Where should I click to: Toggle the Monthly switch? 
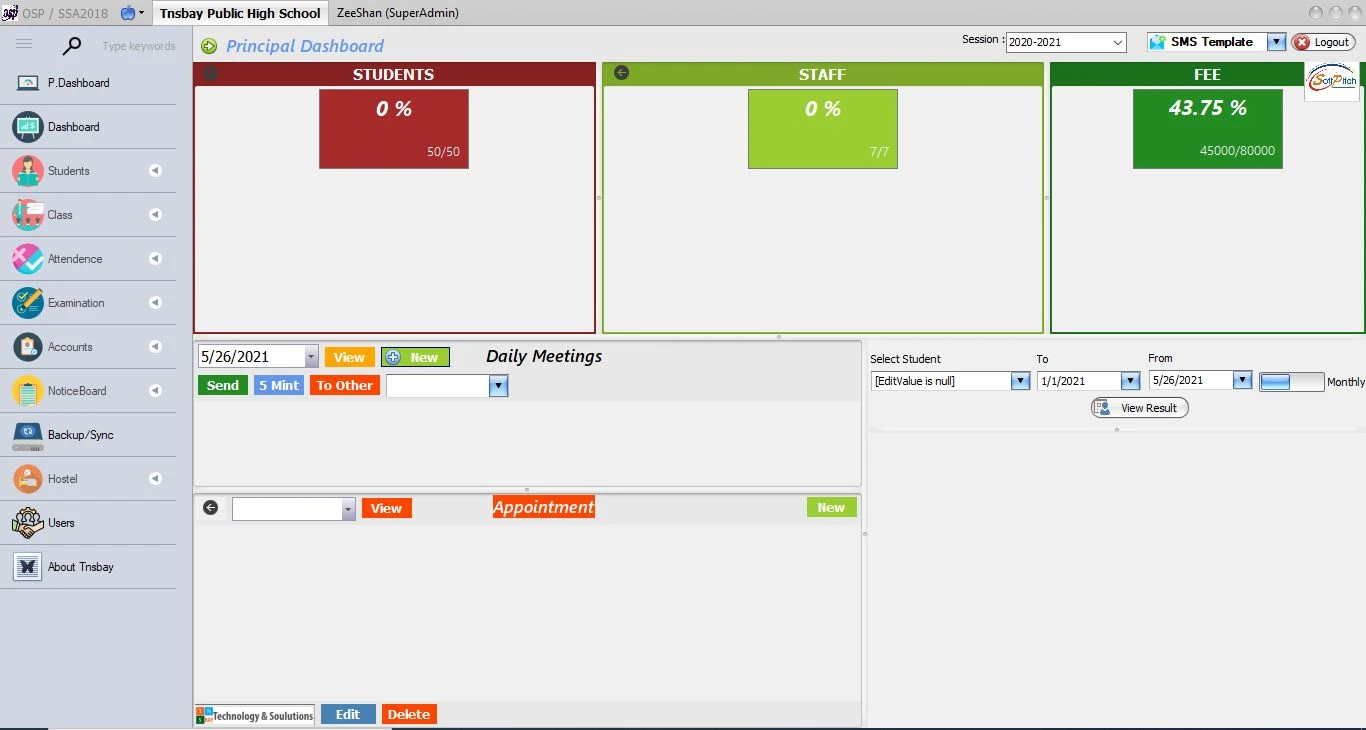[1291, 382]
